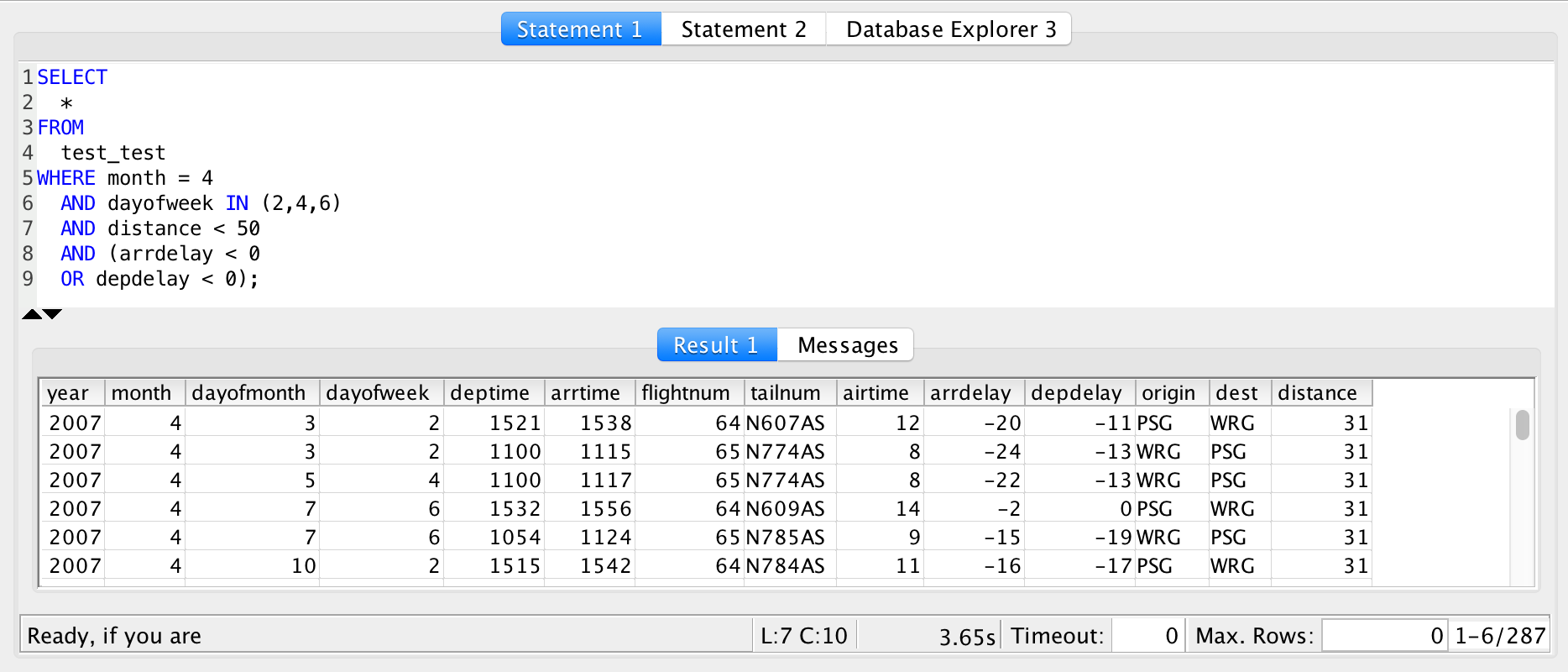Click the OR keyword on line 9

point(72,279)
